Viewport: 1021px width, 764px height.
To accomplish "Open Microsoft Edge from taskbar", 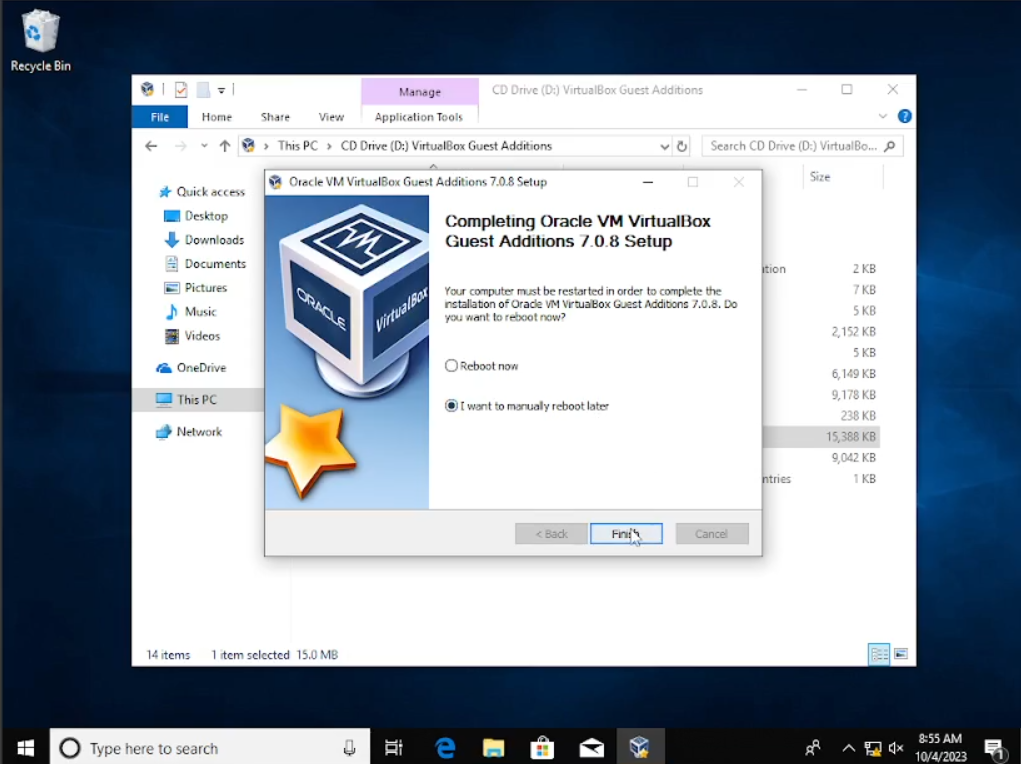I will tap(445, 747).
